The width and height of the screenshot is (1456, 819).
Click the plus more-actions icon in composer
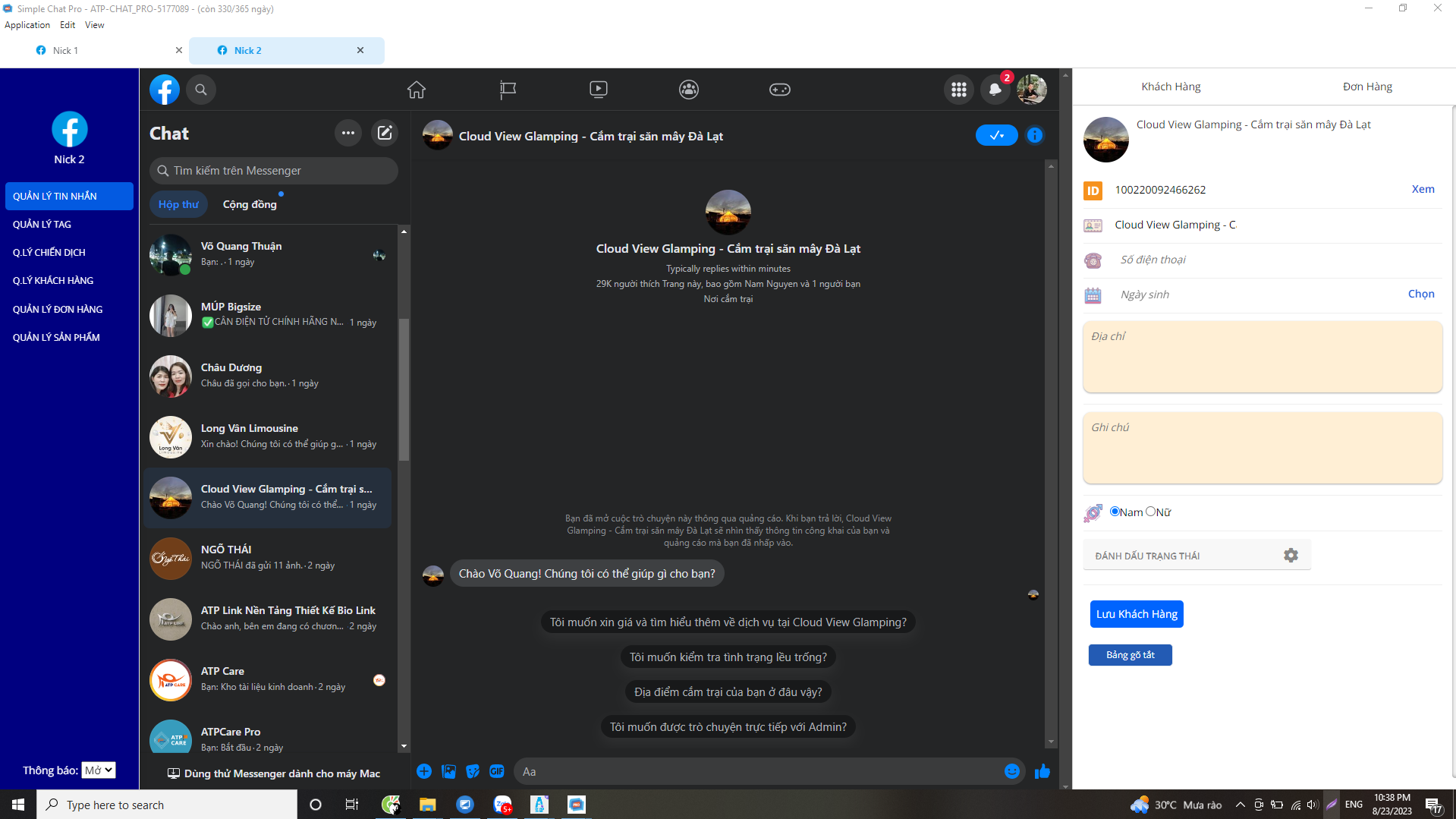(x=424, y=771)
